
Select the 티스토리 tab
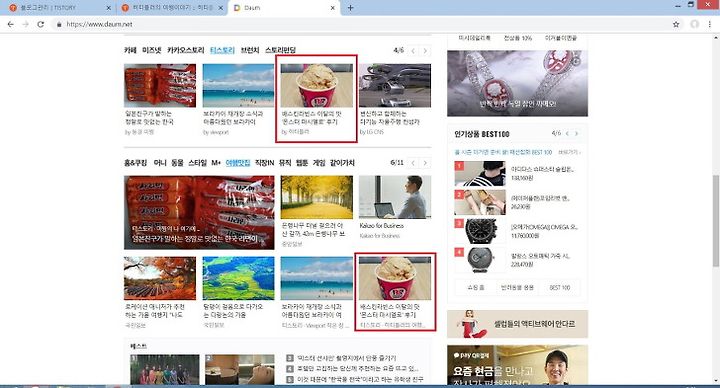click(222, 50)
